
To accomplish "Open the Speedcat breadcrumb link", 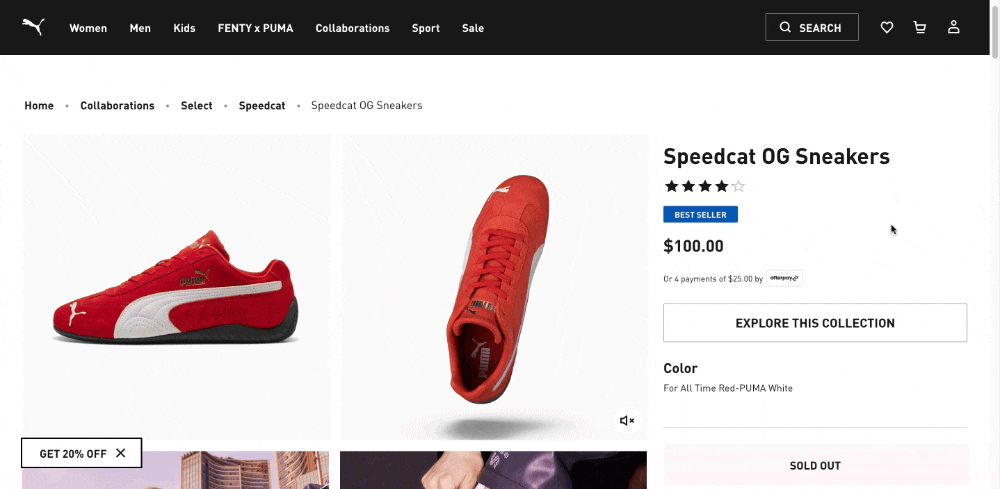I will [262, 106].
